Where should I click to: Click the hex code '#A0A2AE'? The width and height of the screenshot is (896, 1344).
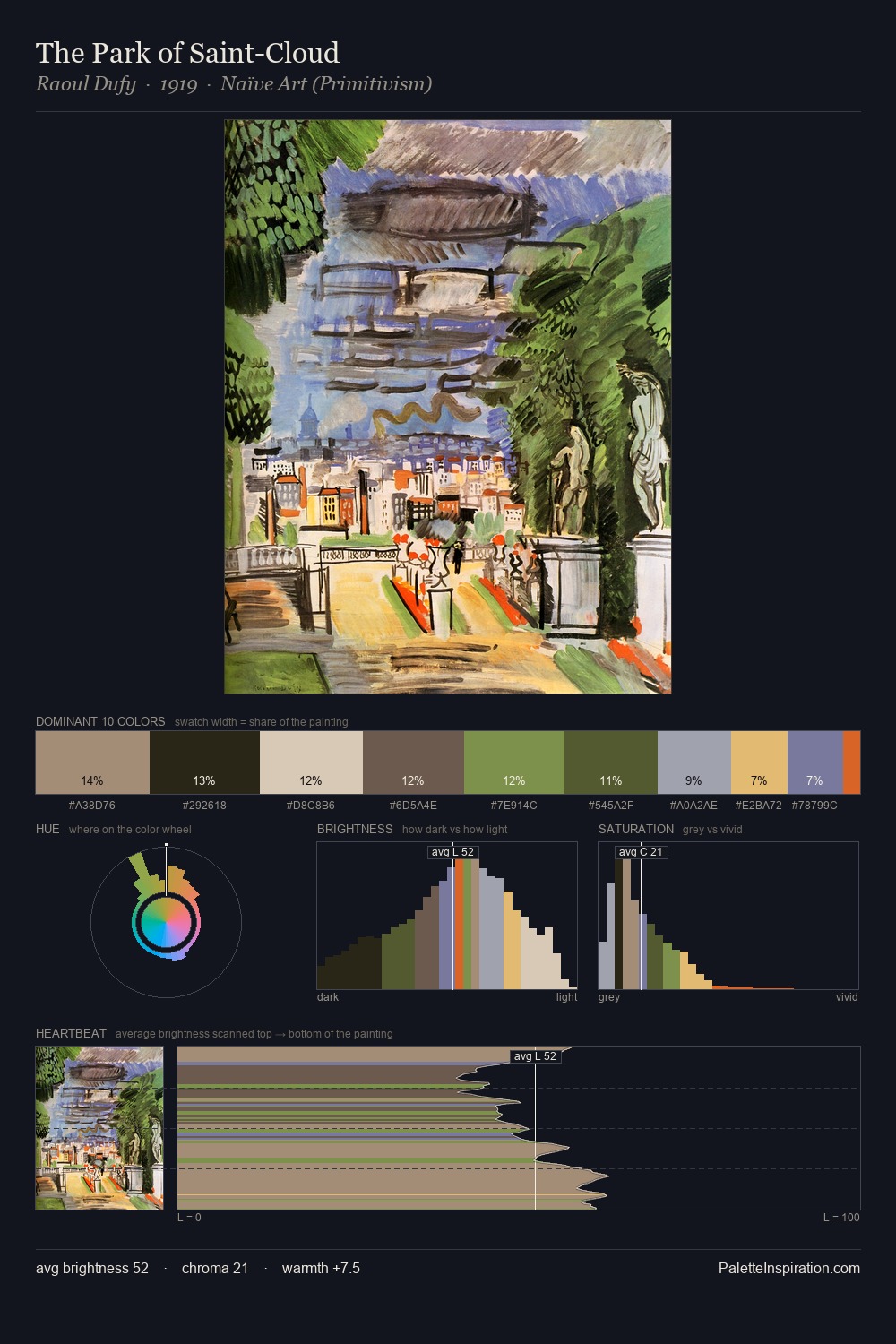pyautogui.click(x=694, y=805)
